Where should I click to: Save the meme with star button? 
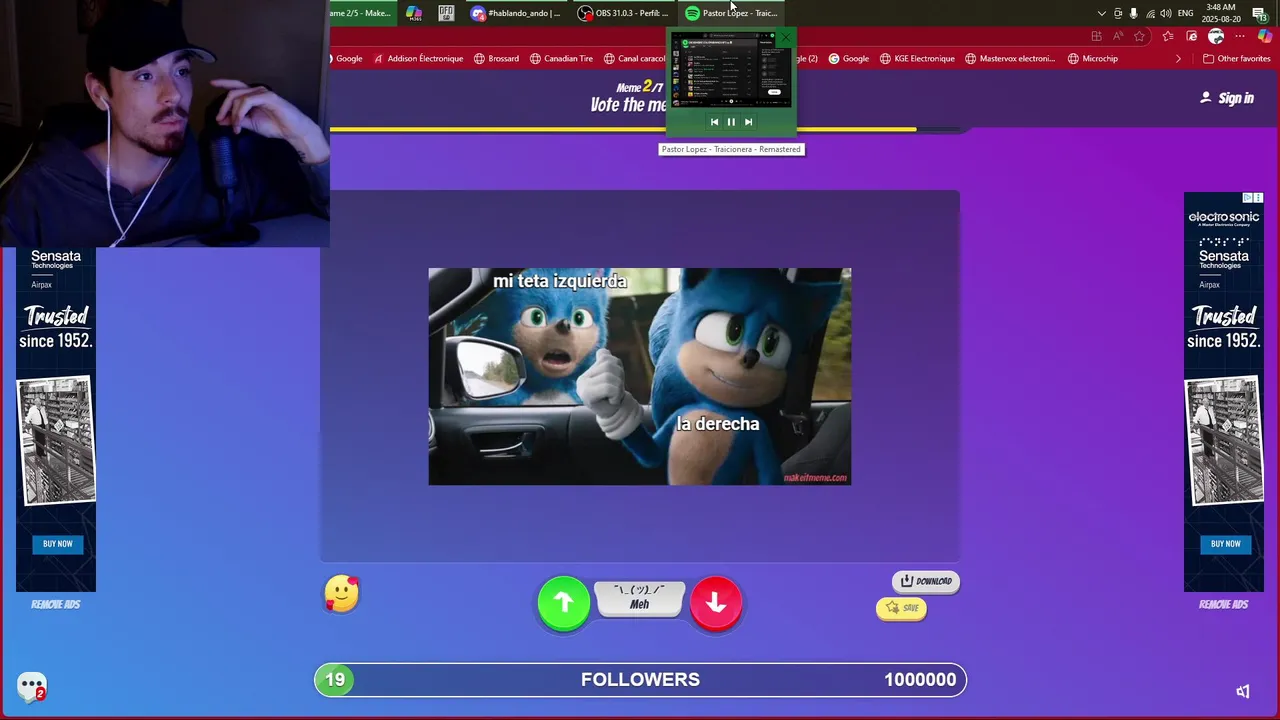tap(902, 608)
